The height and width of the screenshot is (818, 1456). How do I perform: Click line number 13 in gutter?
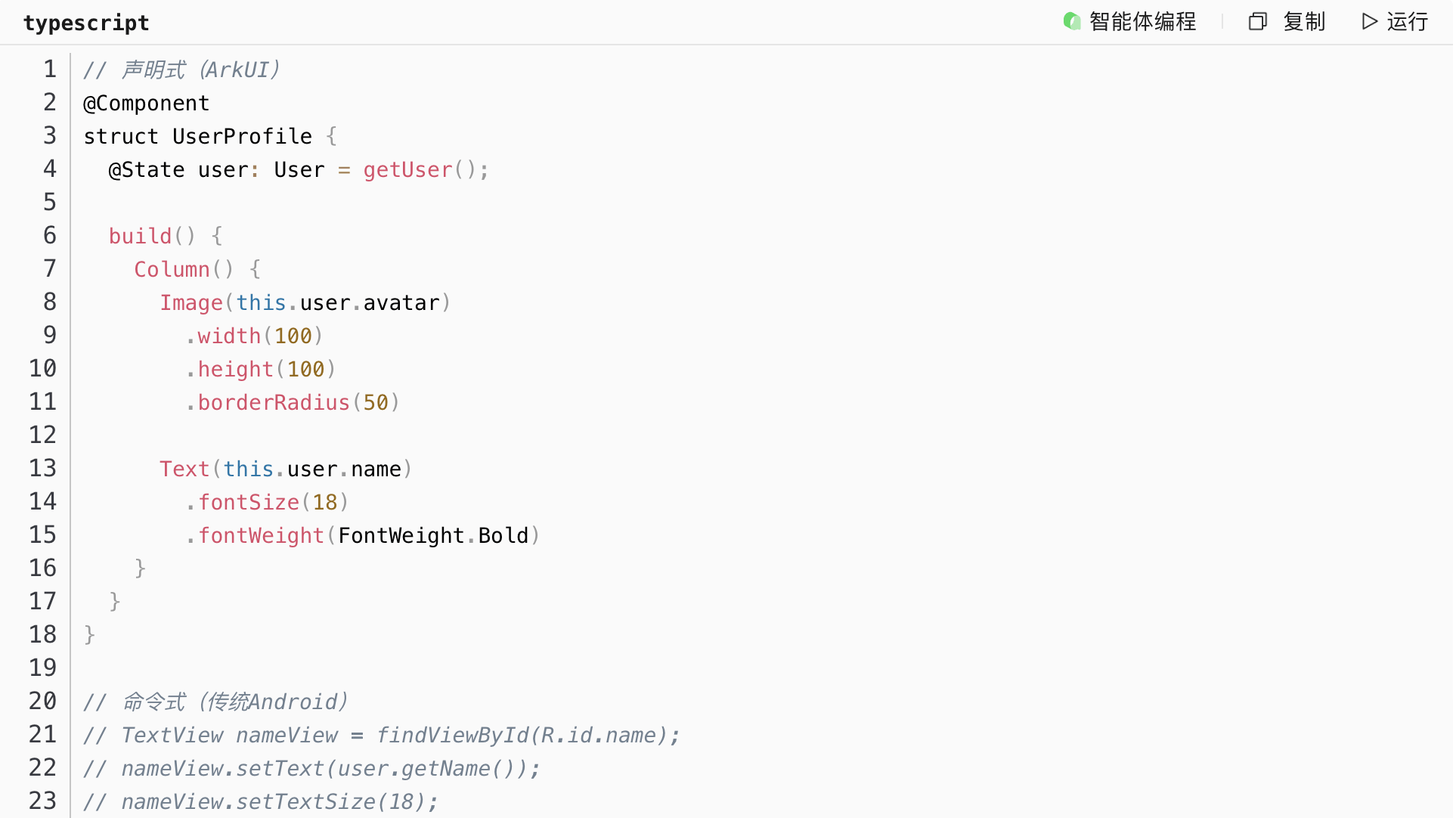coord(43,469)
